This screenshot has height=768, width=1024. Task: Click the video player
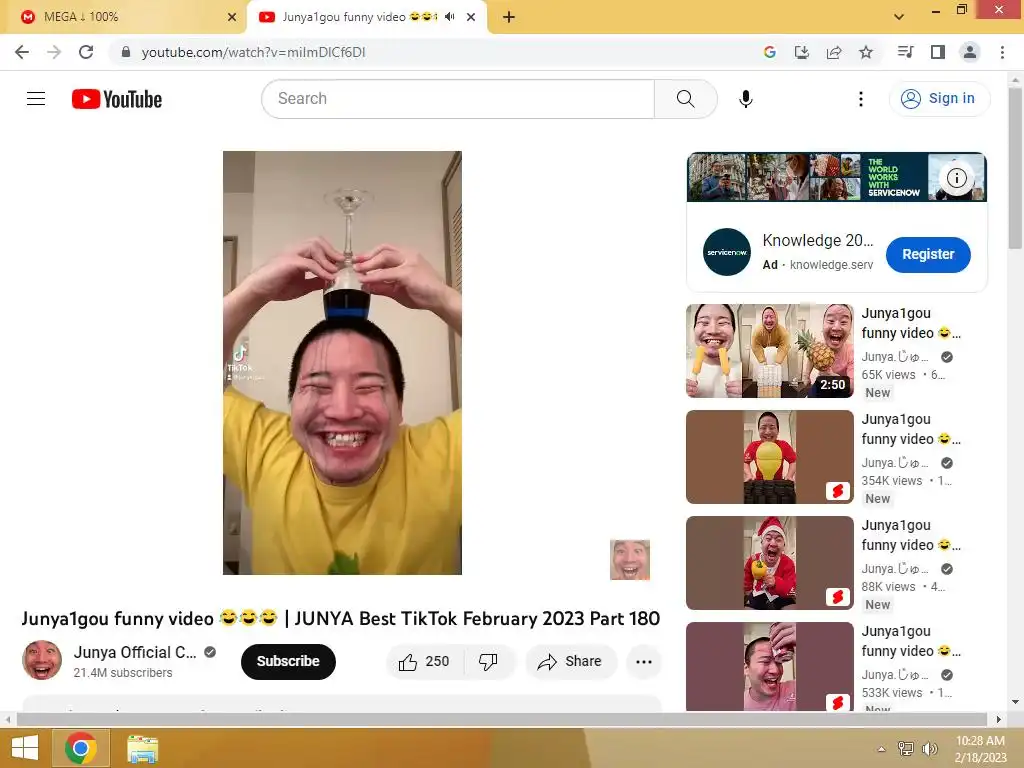(x=342, y=363)
